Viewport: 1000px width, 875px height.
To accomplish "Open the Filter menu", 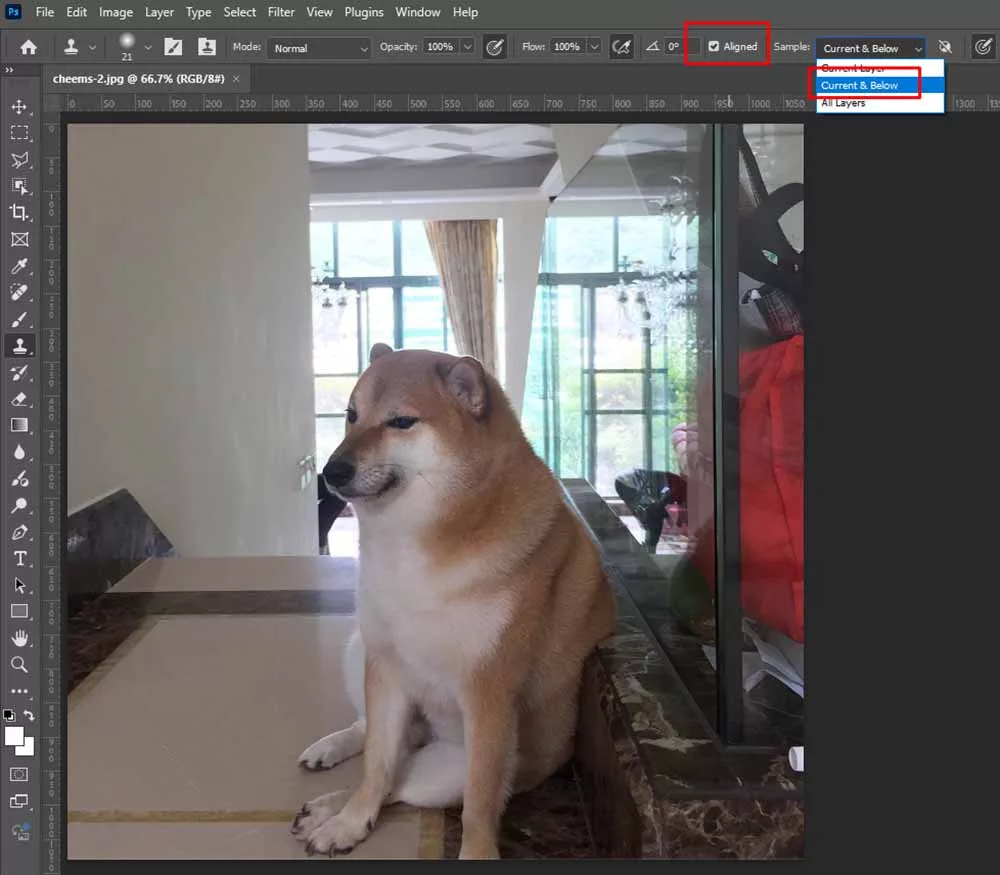I will (x=281, y=12).
